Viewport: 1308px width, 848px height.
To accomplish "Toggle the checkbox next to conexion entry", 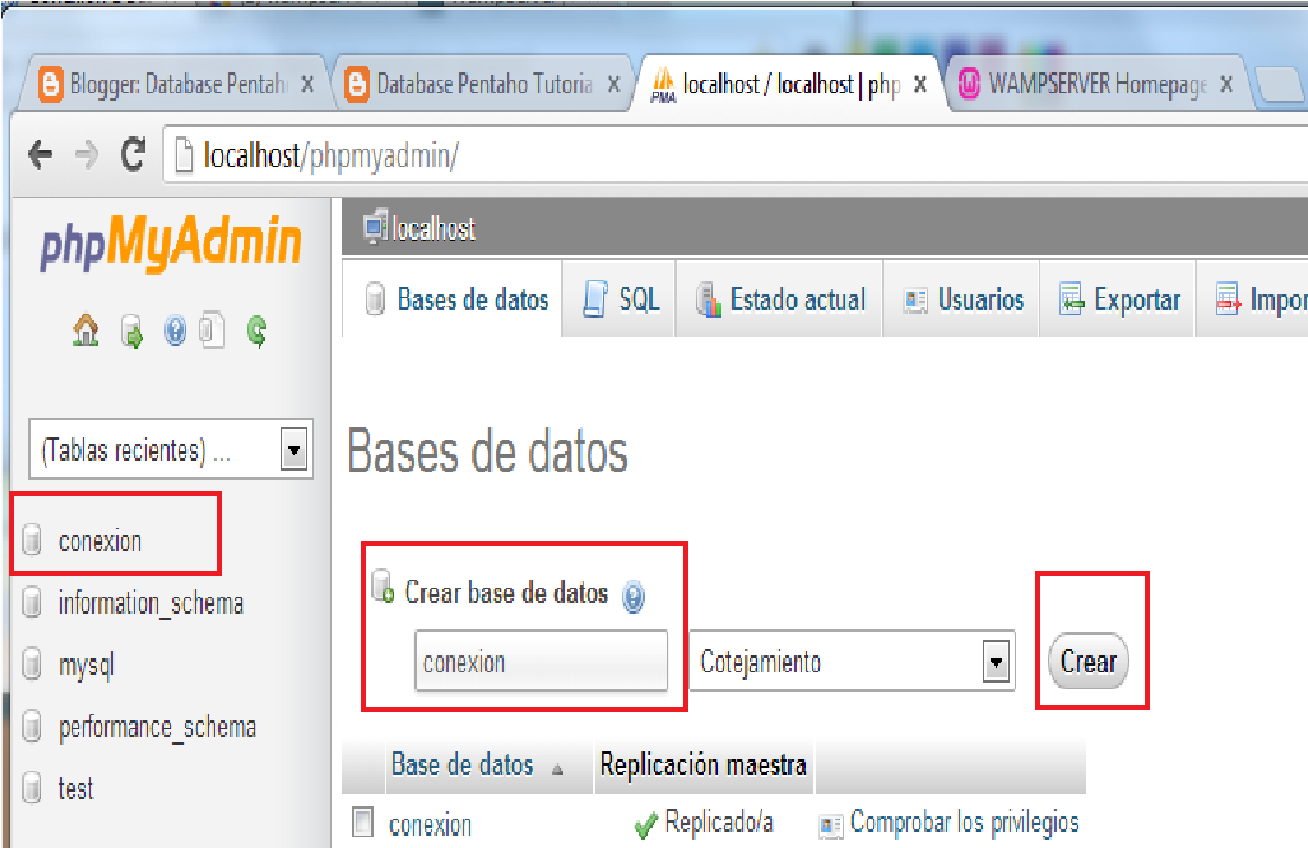I will pyautogui.click(x=364, y=822).
